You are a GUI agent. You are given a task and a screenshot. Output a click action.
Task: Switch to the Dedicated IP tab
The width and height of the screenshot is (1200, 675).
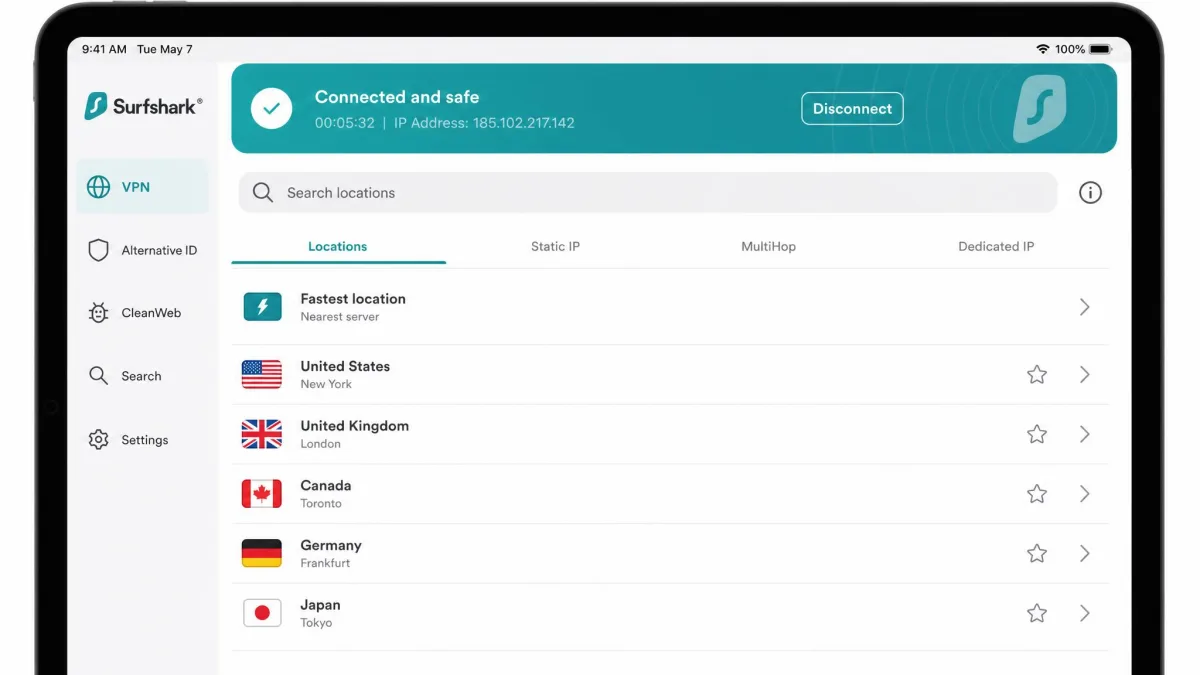click(996, 246)
